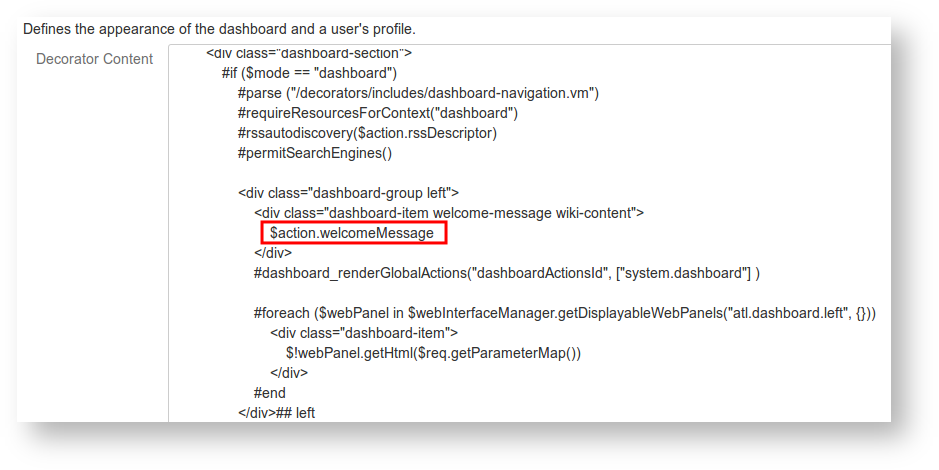
Task: Click the </div>## left line
Action: 277,413
